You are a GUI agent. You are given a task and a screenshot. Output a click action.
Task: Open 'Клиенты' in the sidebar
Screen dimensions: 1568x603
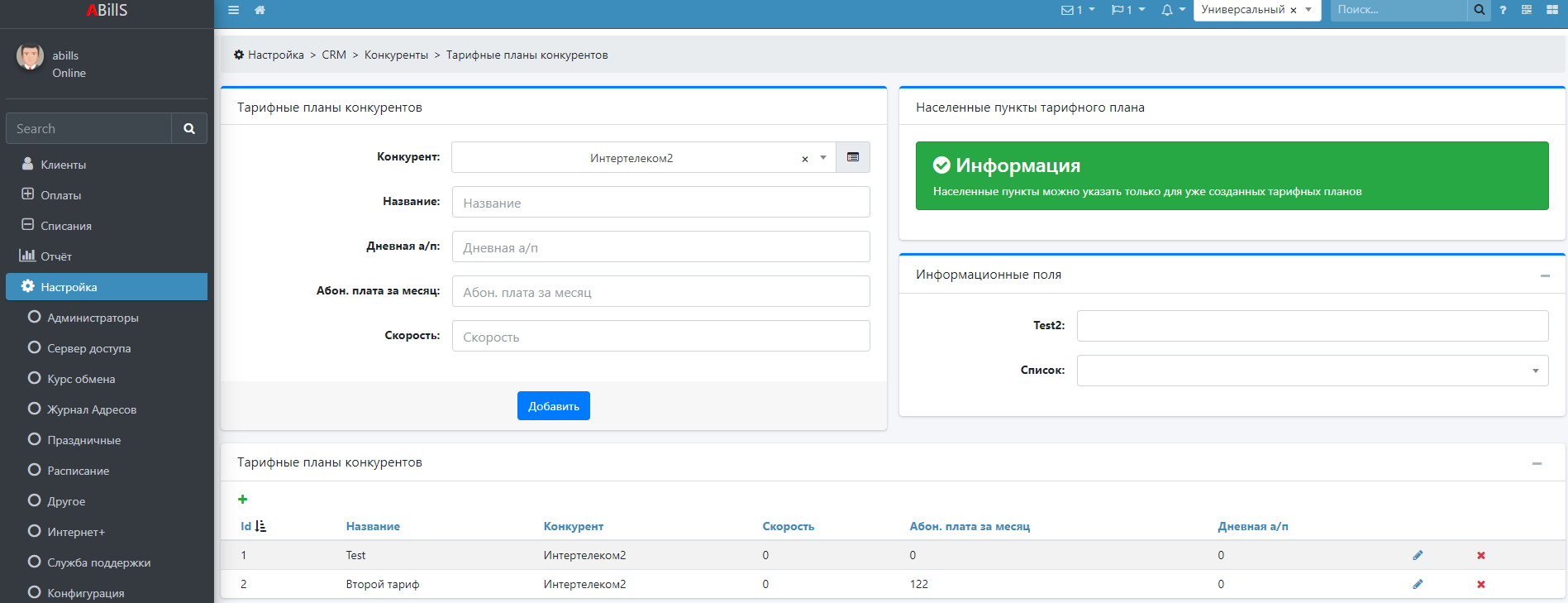click(63, 165)
